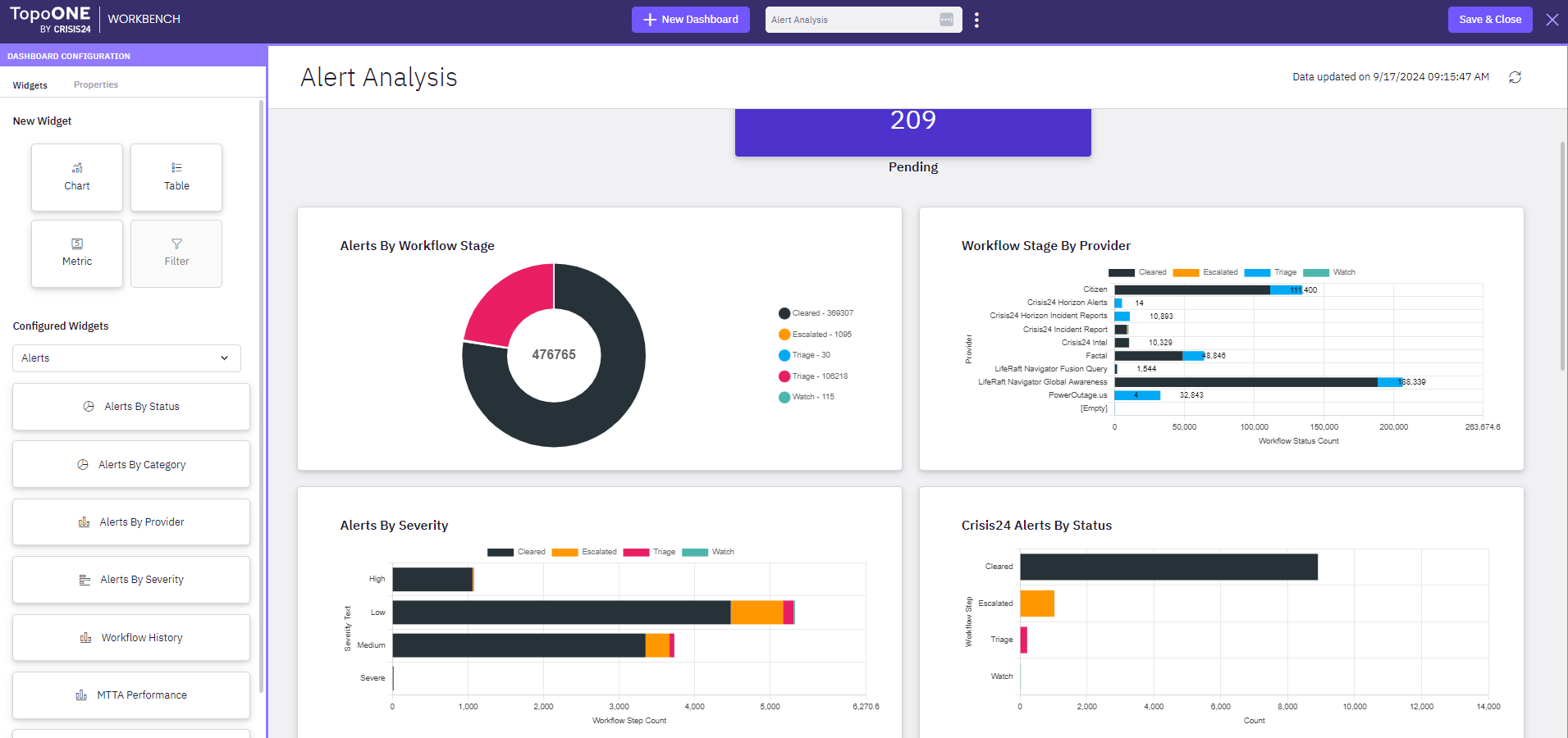Click bar chart icon of Alerts By Provider
This screenshot has width=1568, height=738.
pyautogui.click(x=84, y=522)
